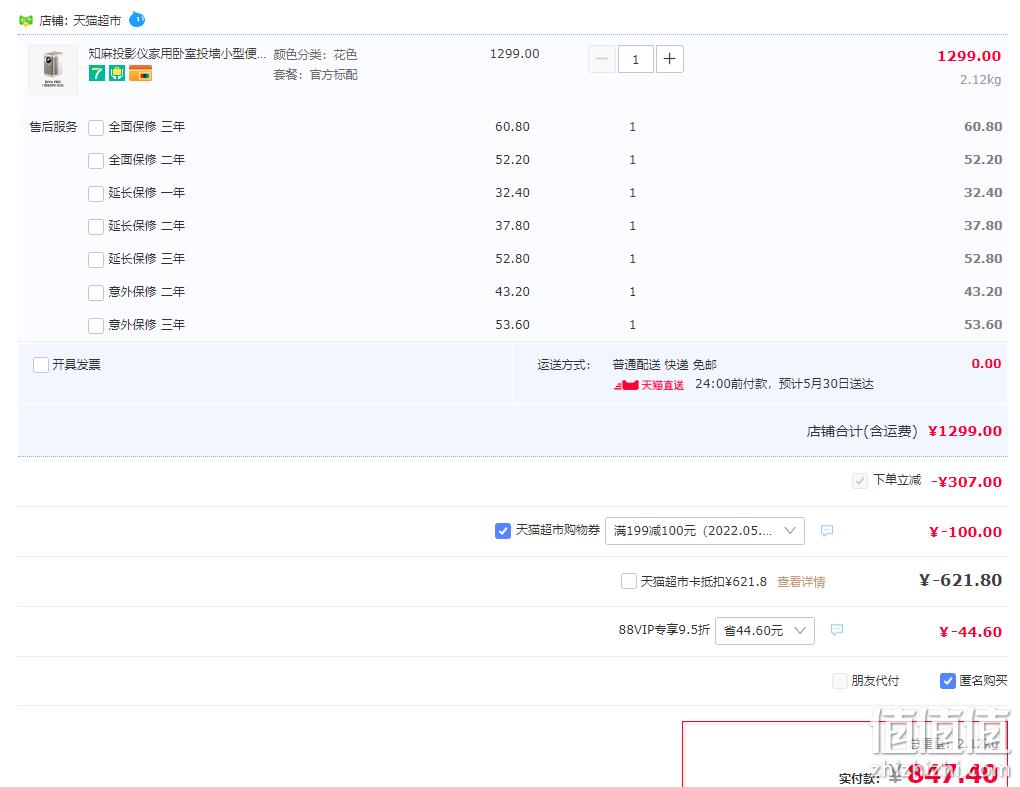The width and height of the screenshot is (1020, 787).
Task: Click the 普通配送 快递 免邮 shipping text
Action: coord(664,365)
